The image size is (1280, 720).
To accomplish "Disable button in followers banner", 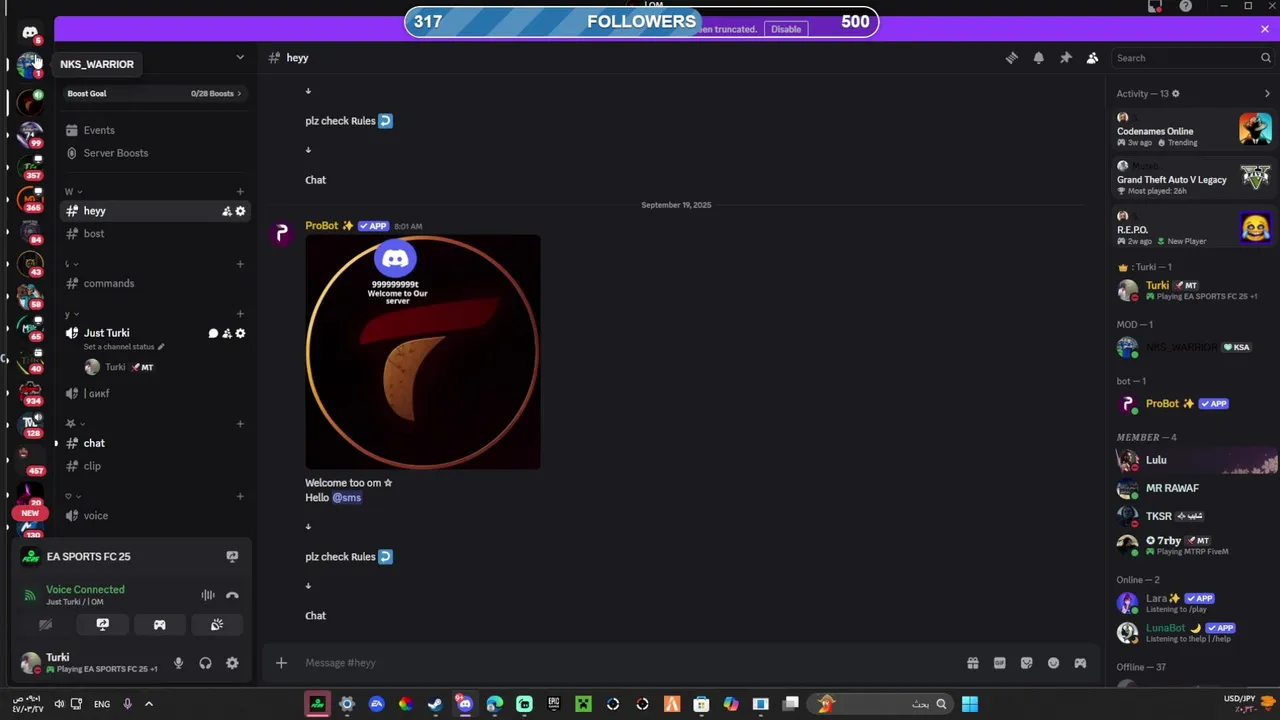I will tap(786, 29).
